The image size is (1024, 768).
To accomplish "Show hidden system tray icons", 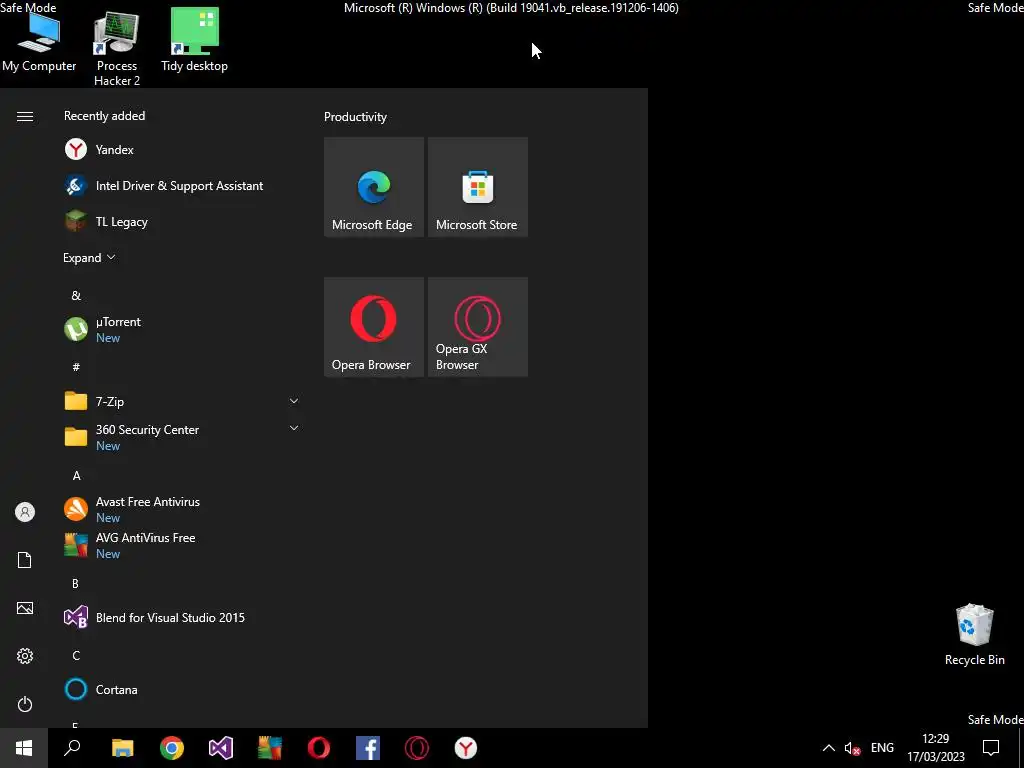I will [x=828, y=748].
